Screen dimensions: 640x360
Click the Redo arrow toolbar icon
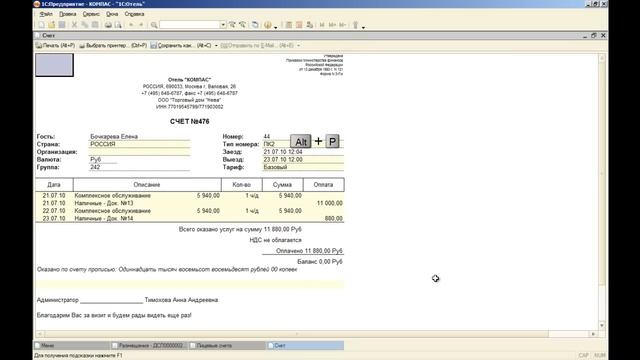[141, 25]
